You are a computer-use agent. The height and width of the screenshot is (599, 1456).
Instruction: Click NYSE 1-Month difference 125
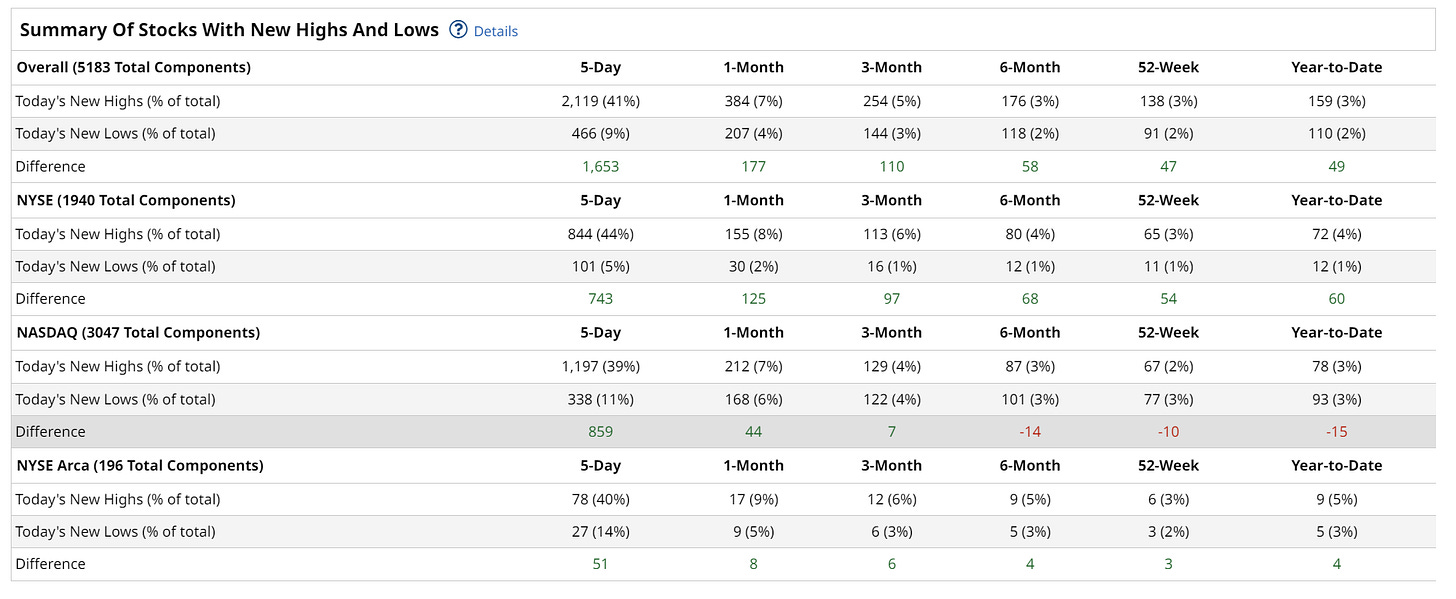754,299
